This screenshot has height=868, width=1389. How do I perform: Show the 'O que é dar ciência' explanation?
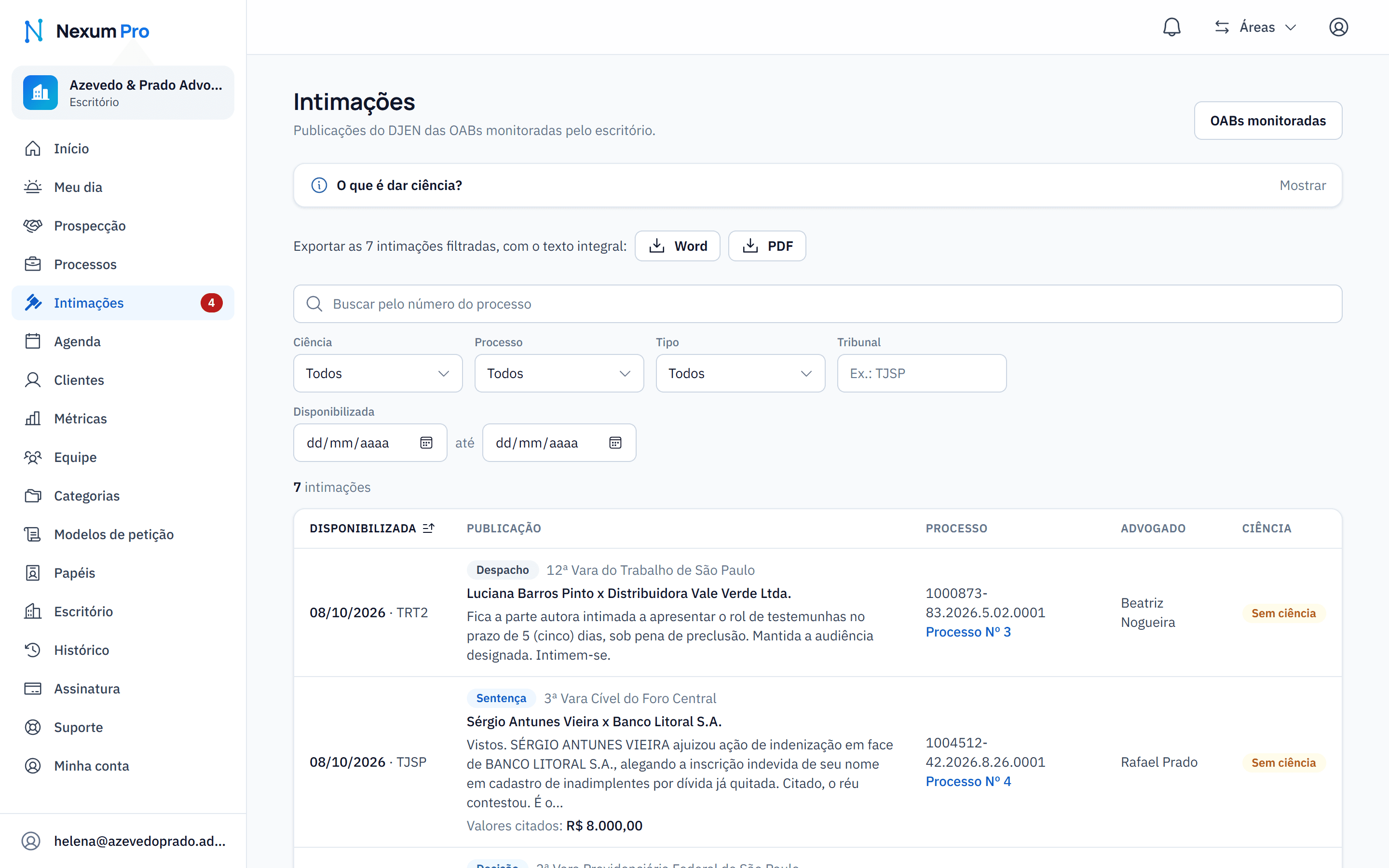click(x=1303, y=186)
